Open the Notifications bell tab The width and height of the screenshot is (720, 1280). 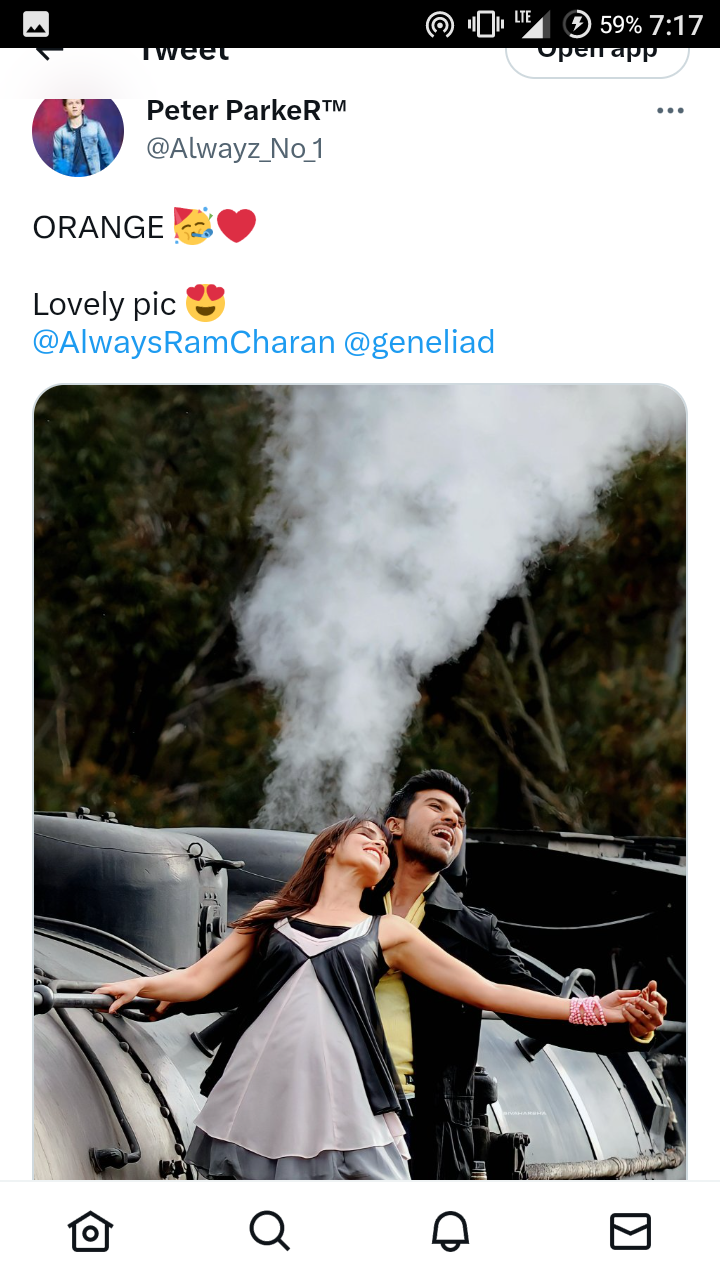pos(450,1231)
